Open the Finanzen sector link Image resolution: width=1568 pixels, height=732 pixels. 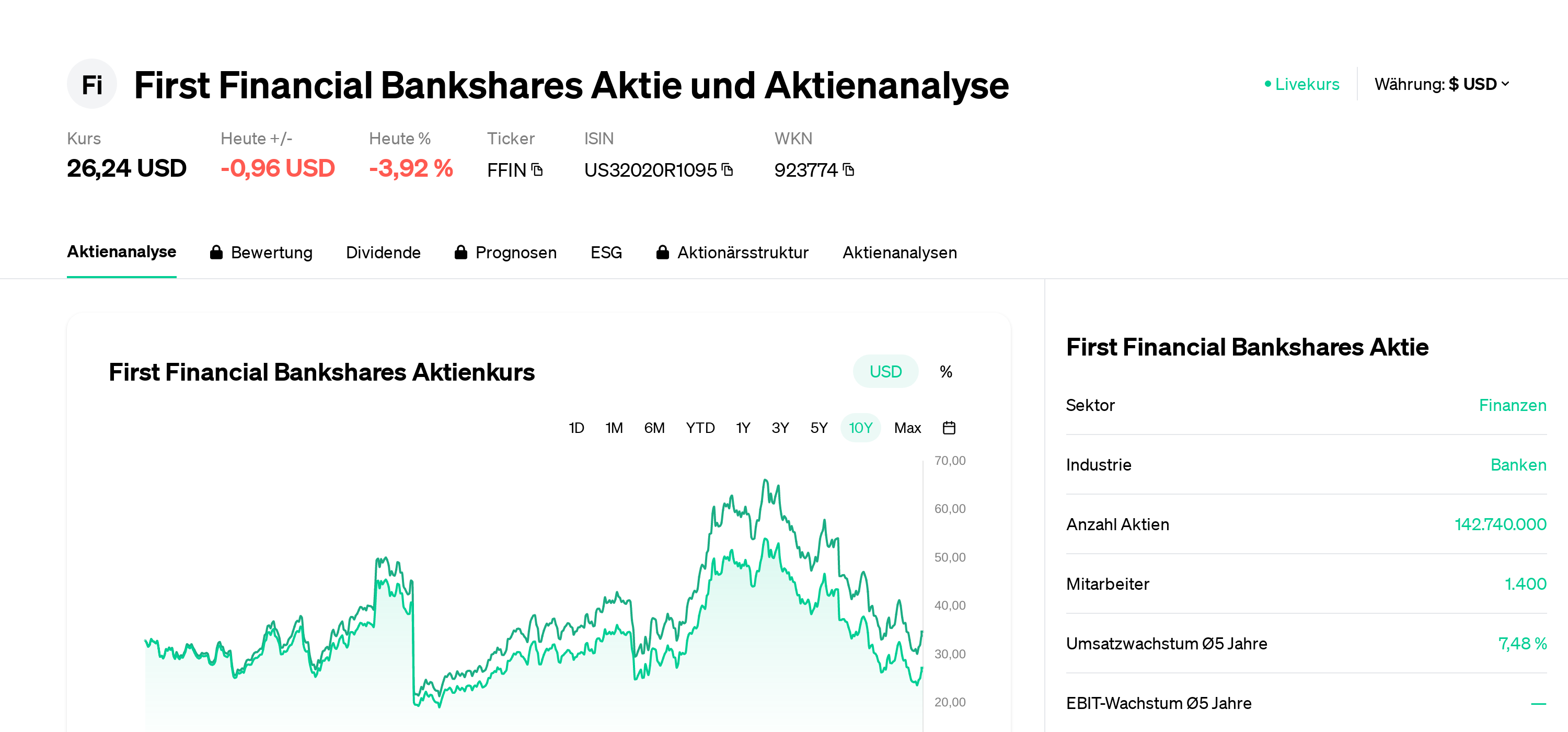point(1513,405)
